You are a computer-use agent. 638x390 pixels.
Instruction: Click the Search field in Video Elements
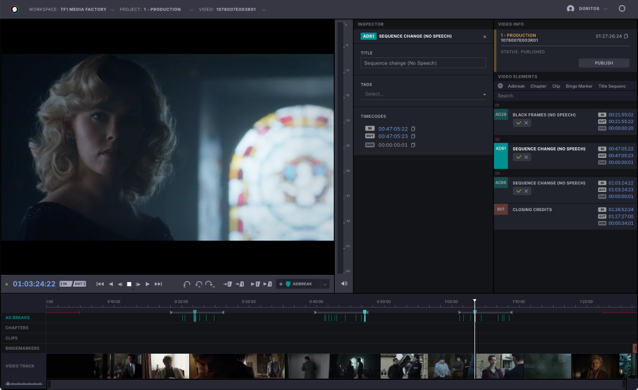(566, 96)
